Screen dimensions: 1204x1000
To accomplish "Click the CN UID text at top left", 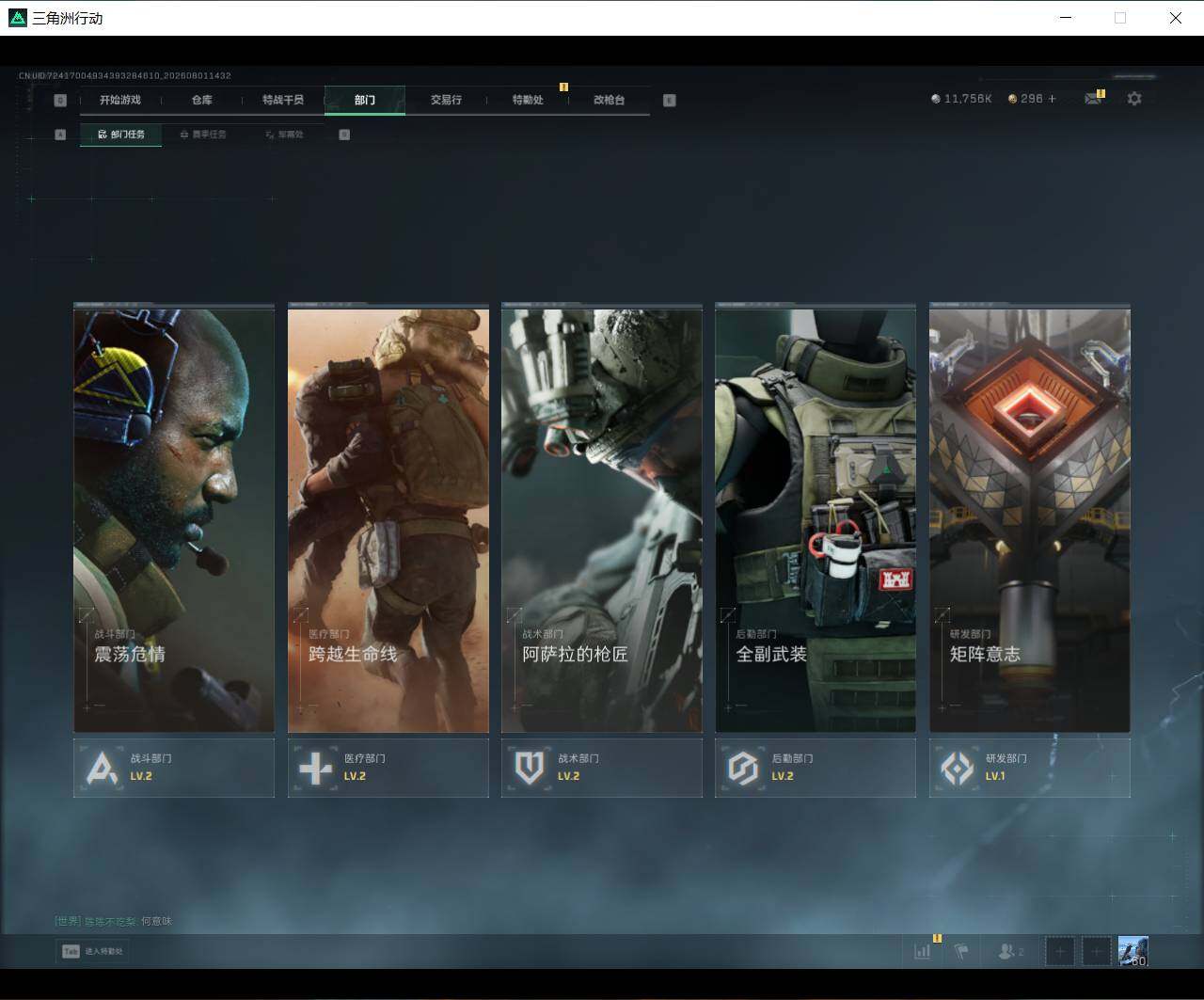I will pos(125,75).
